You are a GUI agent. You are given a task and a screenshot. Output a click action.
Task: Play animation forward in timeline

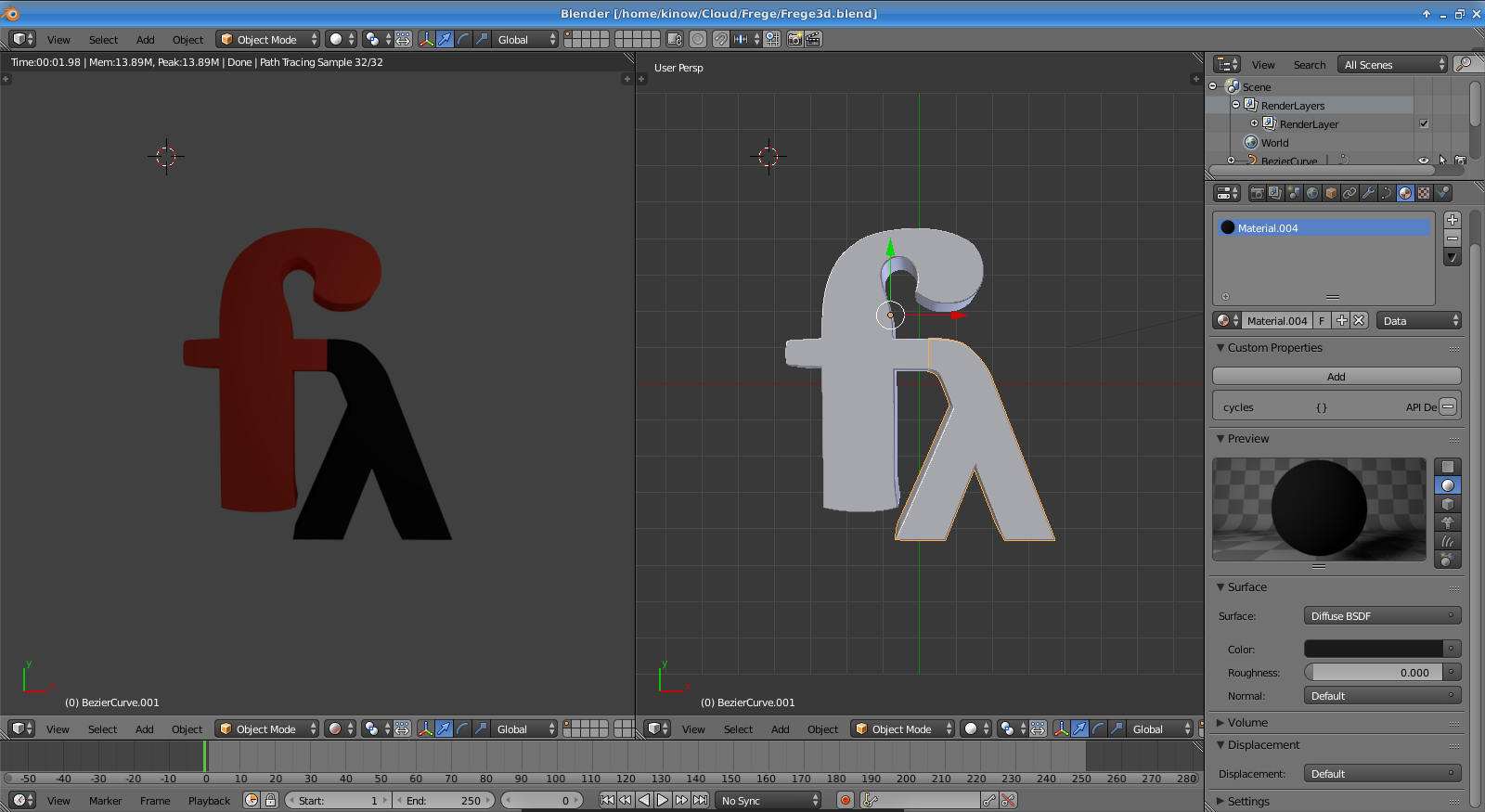point(663,800)
